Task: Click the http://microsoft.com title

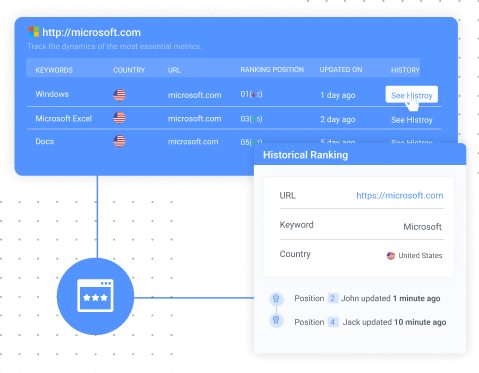Action: [x=91, y=32]
